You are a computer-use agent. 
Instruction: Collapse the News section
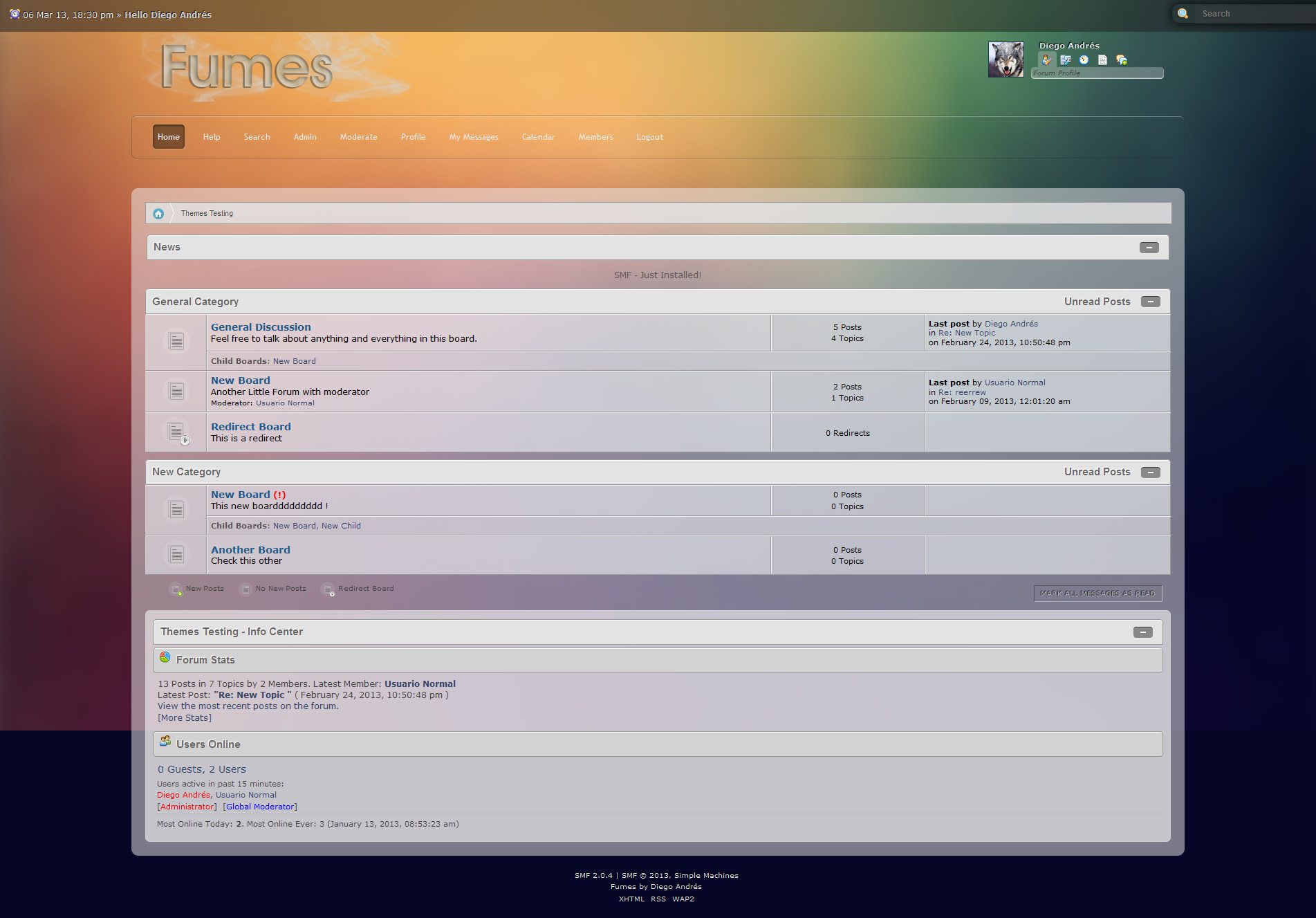[x=1149, y=248]
